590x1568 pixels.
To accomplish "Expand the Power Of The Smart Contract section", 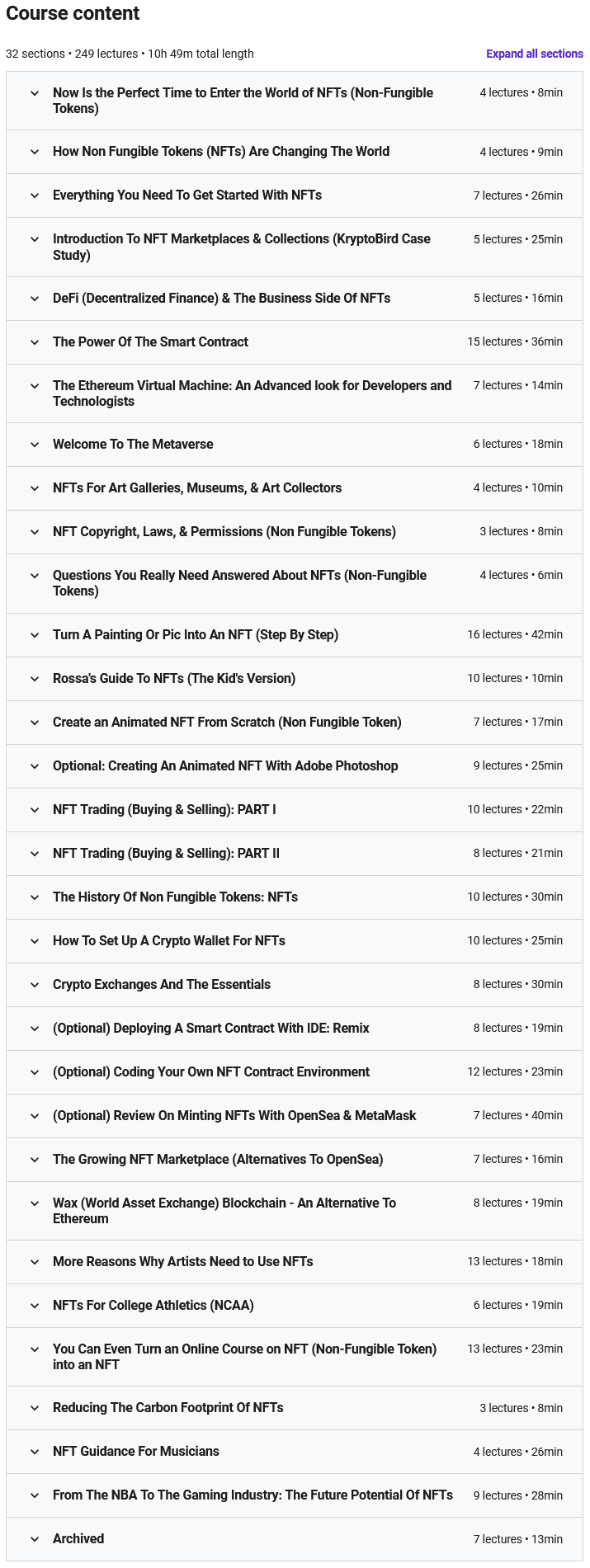I will pos(150,341).
